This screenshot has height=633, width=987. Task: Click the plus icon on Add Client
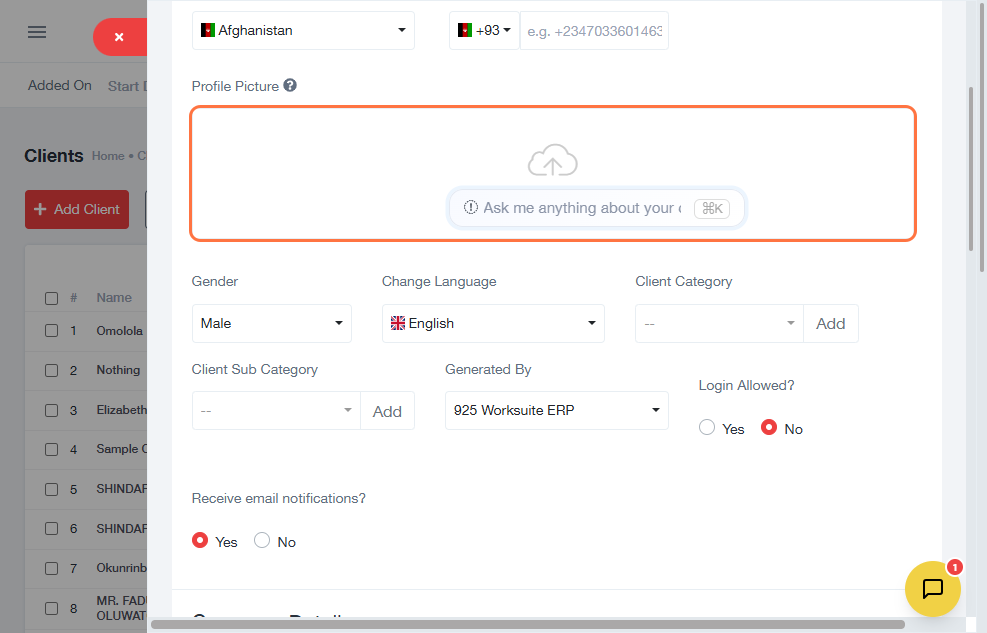pos(41,209)
